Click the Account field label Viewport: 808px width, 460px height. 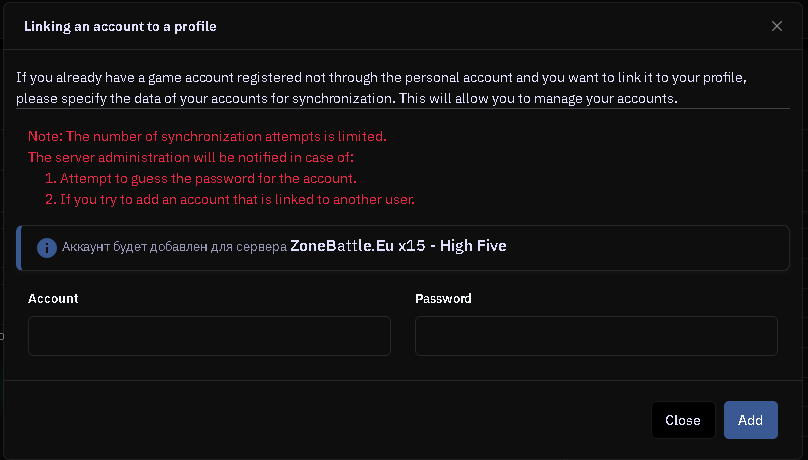pyautogui.click(x=53, y=299)
